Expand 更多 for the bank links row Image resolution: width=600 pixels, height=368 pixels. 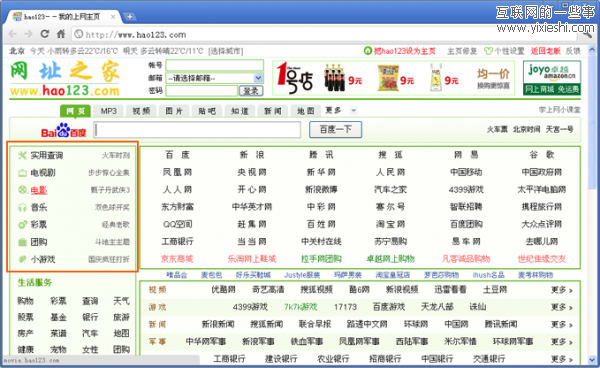click(x=561, y=359)
